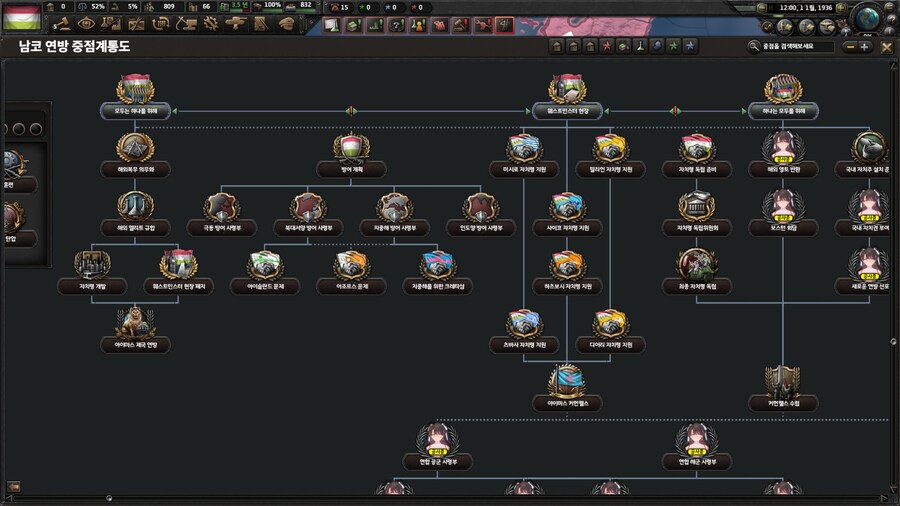This screenshot has width=900, height=506.
Task: Select the 방어 계획 focus icon
Action: pyautogui.click(x=352, y=151)
